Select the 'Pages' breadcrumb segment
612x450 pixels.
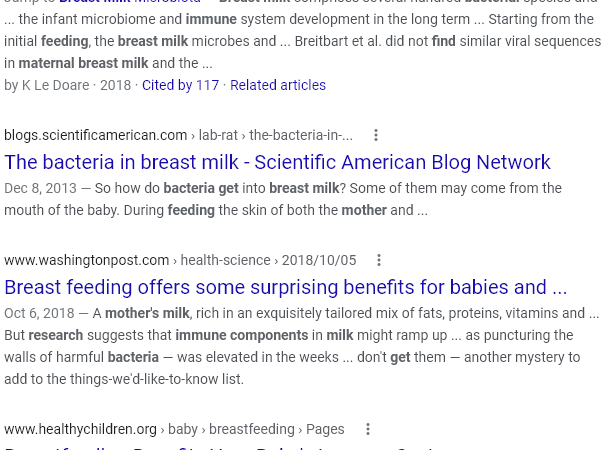325,429
